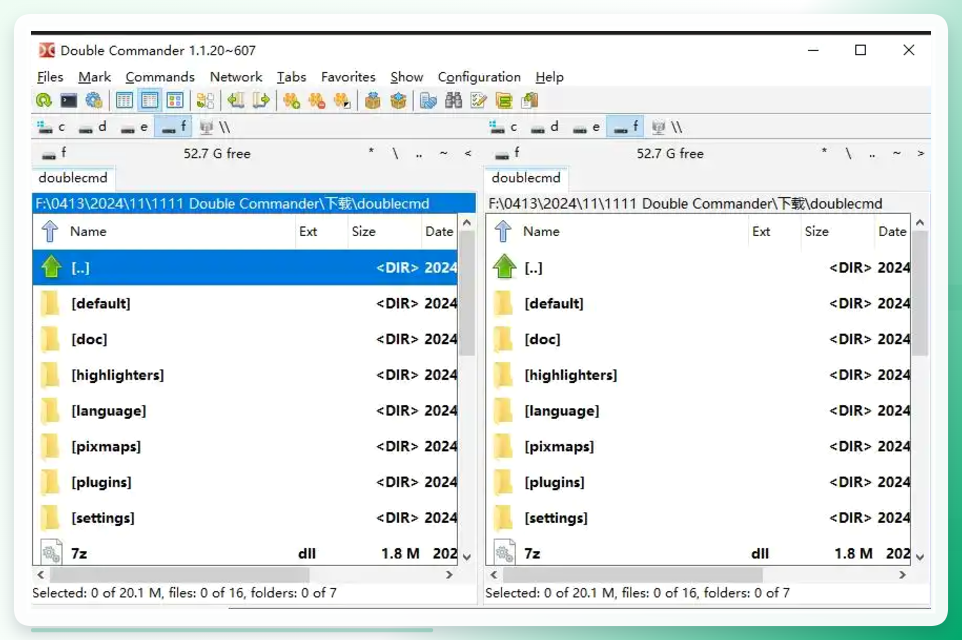Click home ~ button in left panel
962x640 pixels.
click(444, 153)
